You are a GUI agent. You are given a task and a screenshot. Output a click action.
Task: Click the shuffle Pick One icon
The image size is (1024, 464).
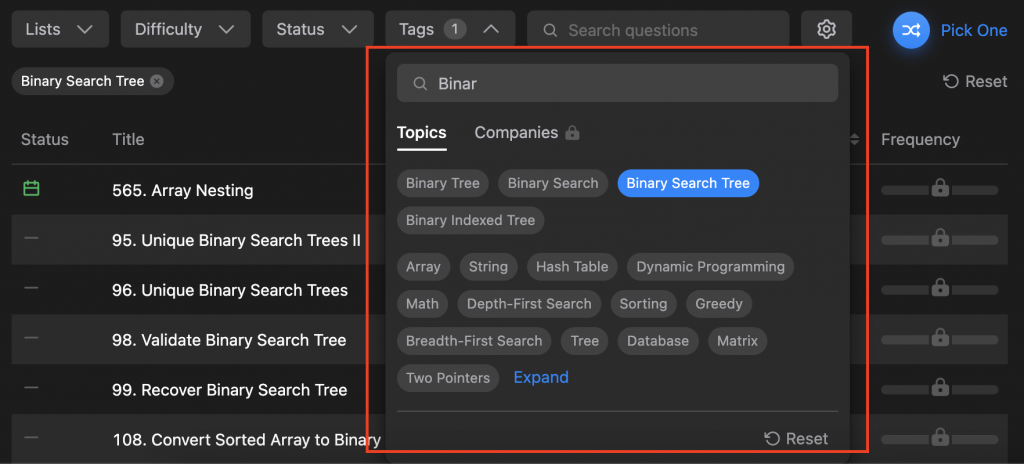911,30
